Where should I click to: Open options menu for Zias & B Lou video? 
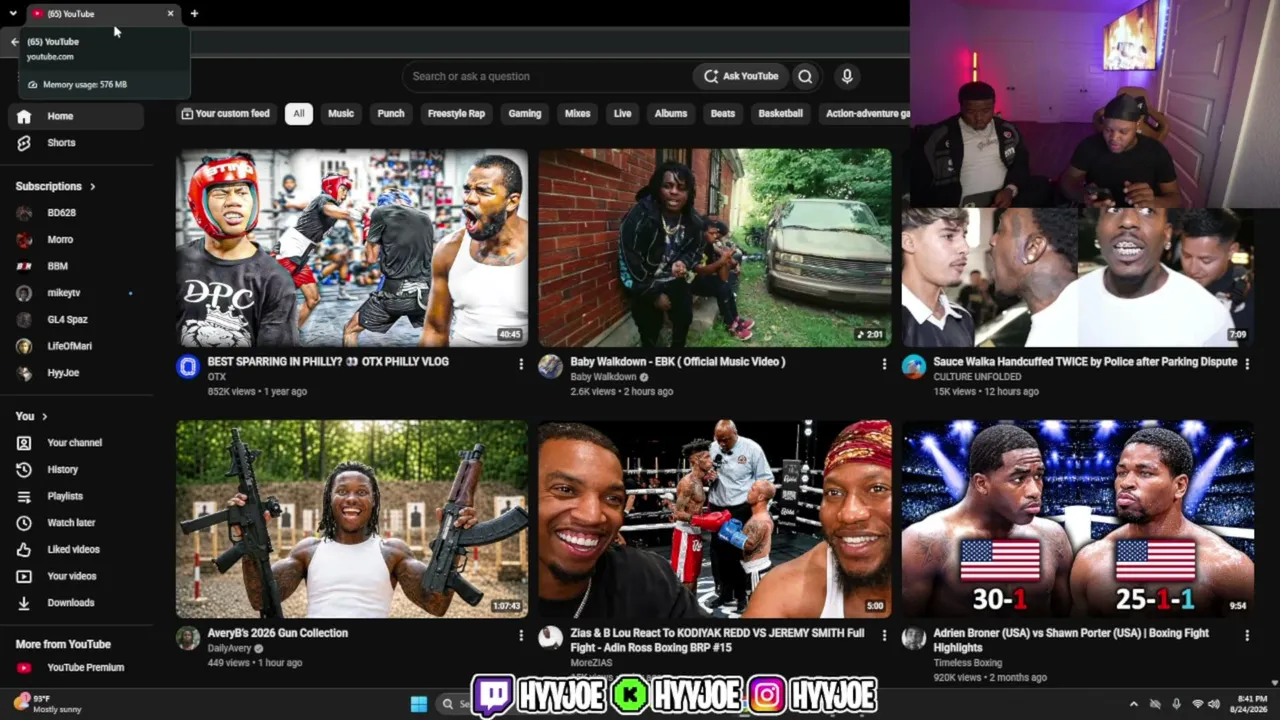click(x=884, y=635)
